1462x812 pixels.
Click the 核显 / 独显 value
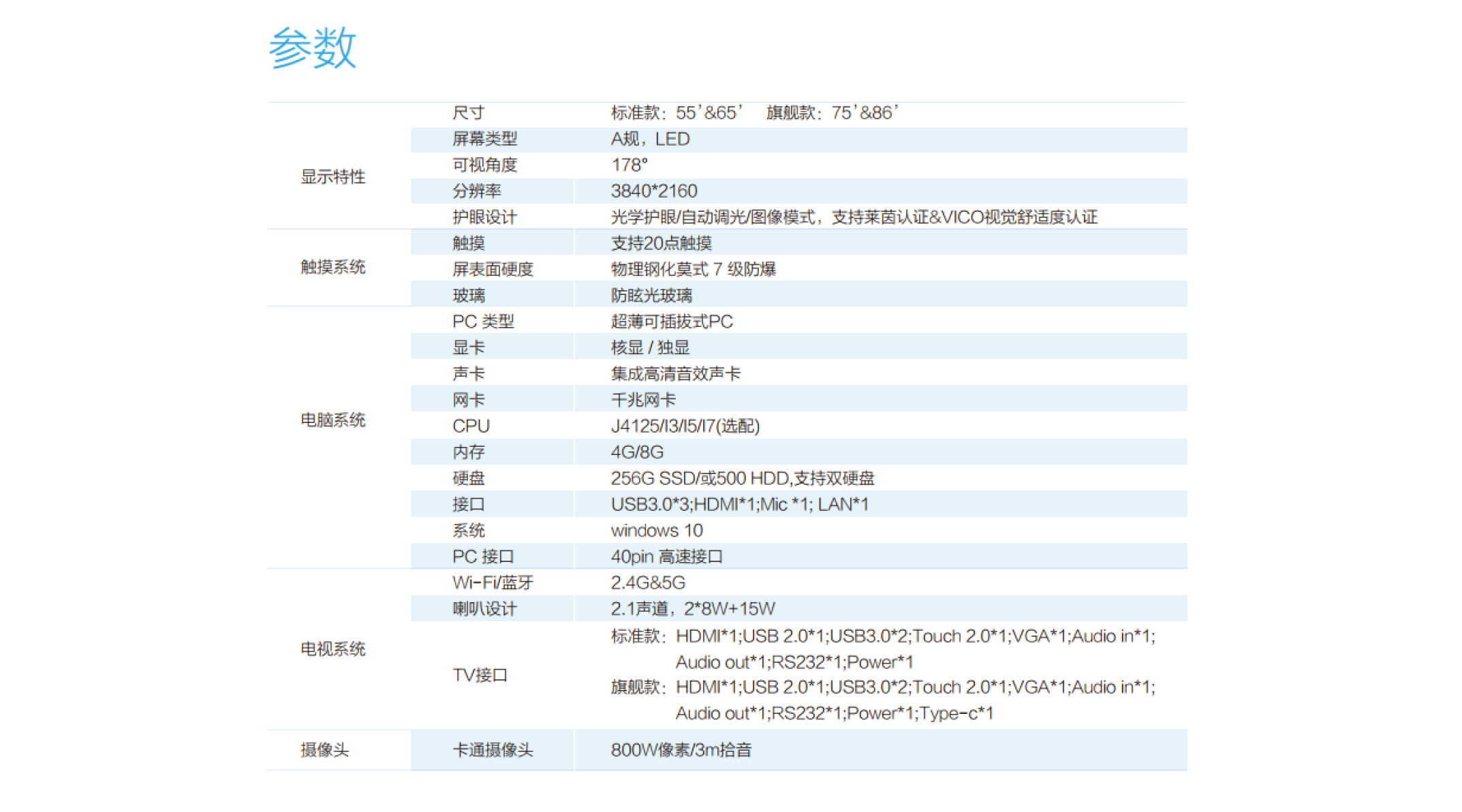click(x=651, y=348)
